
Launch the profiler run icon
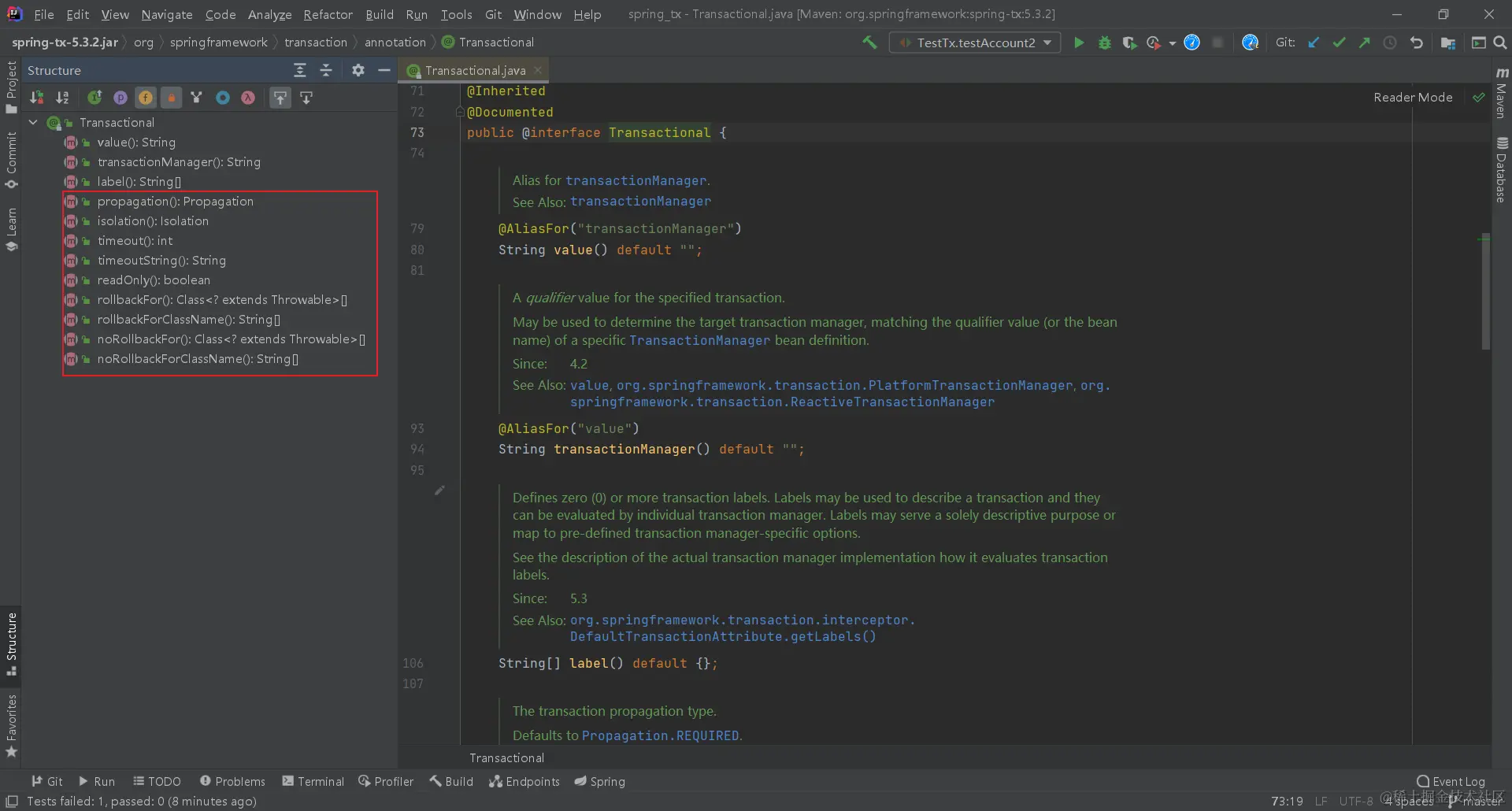[1154, 43]
